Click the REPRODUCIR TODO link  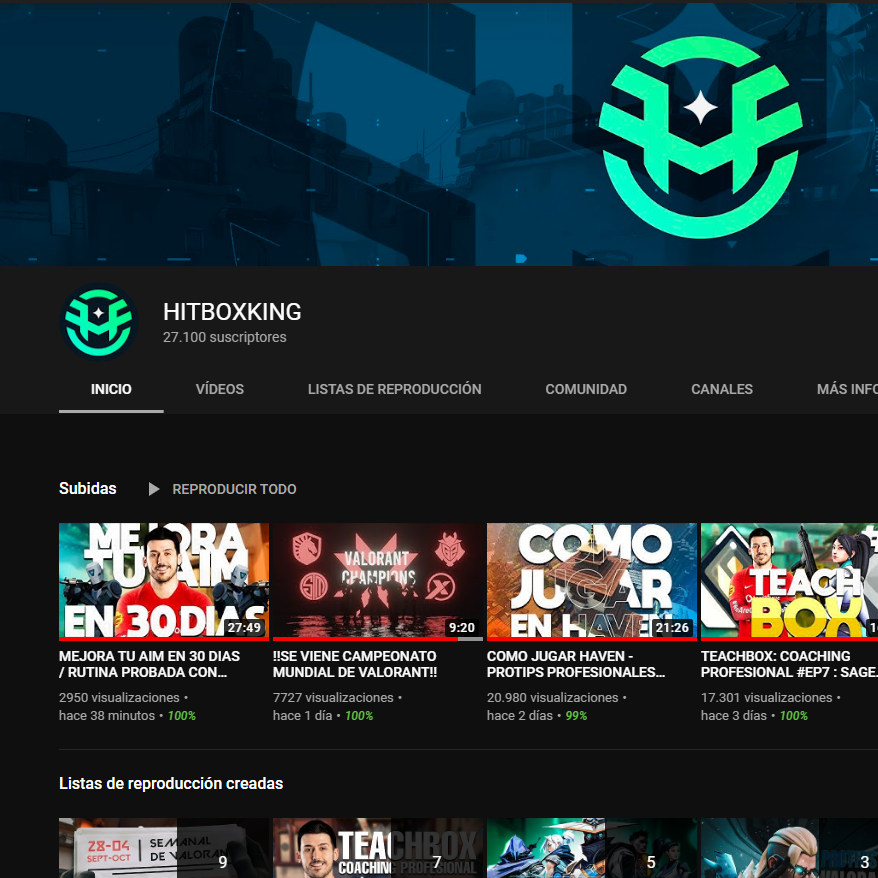pyautogui.click(x=234, y=489)
